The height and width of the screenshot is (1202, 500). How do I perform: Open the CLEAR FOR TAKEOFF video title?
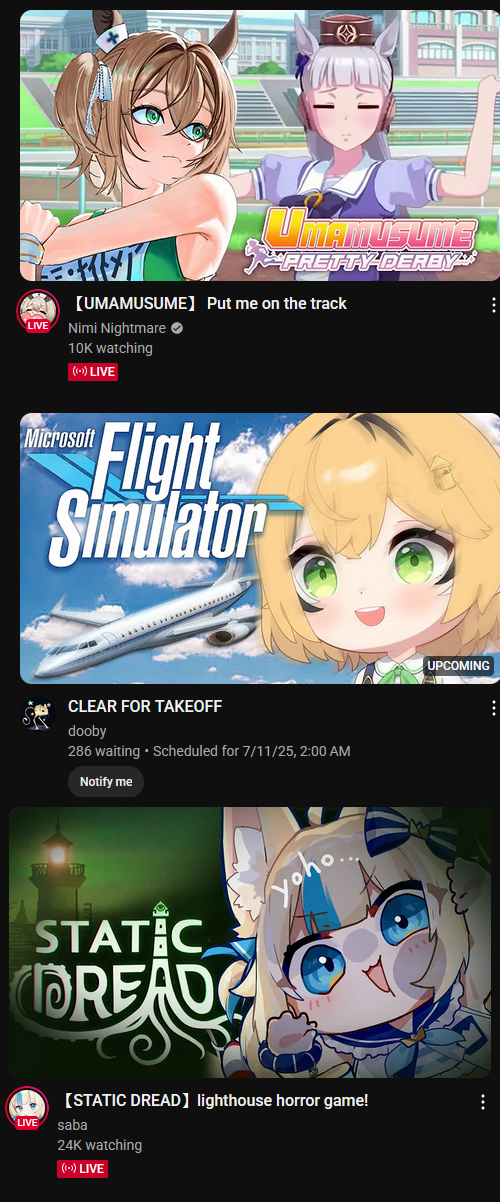pyautogui.click(x=145, y=706)
